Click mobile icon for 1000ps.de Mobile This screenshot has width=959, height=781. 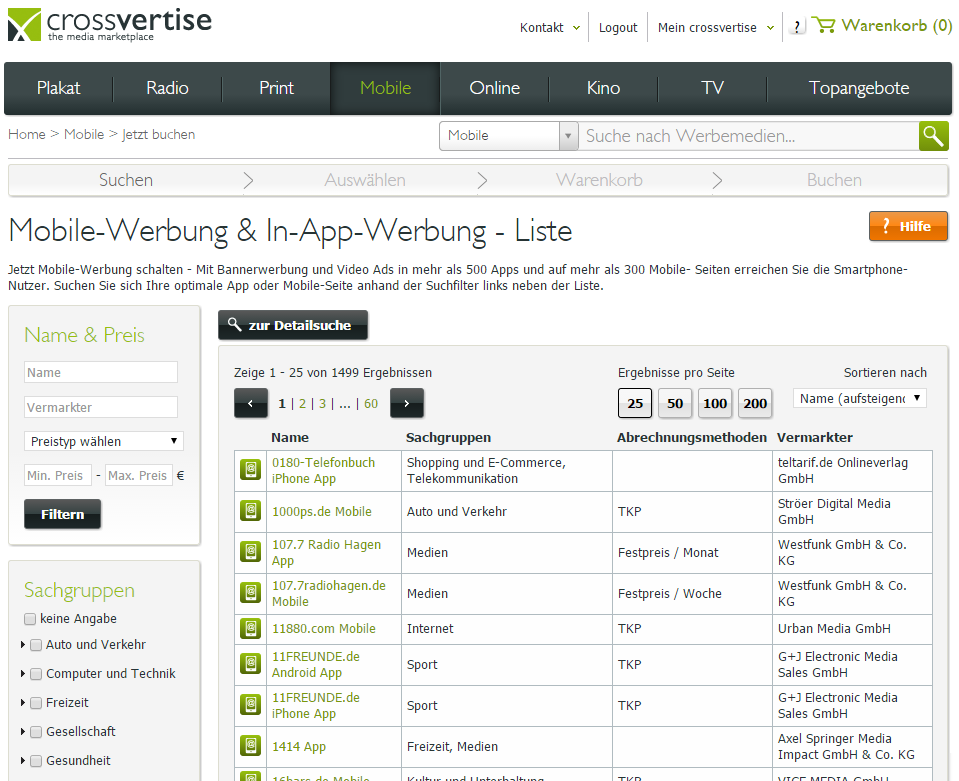pos(251,511)
